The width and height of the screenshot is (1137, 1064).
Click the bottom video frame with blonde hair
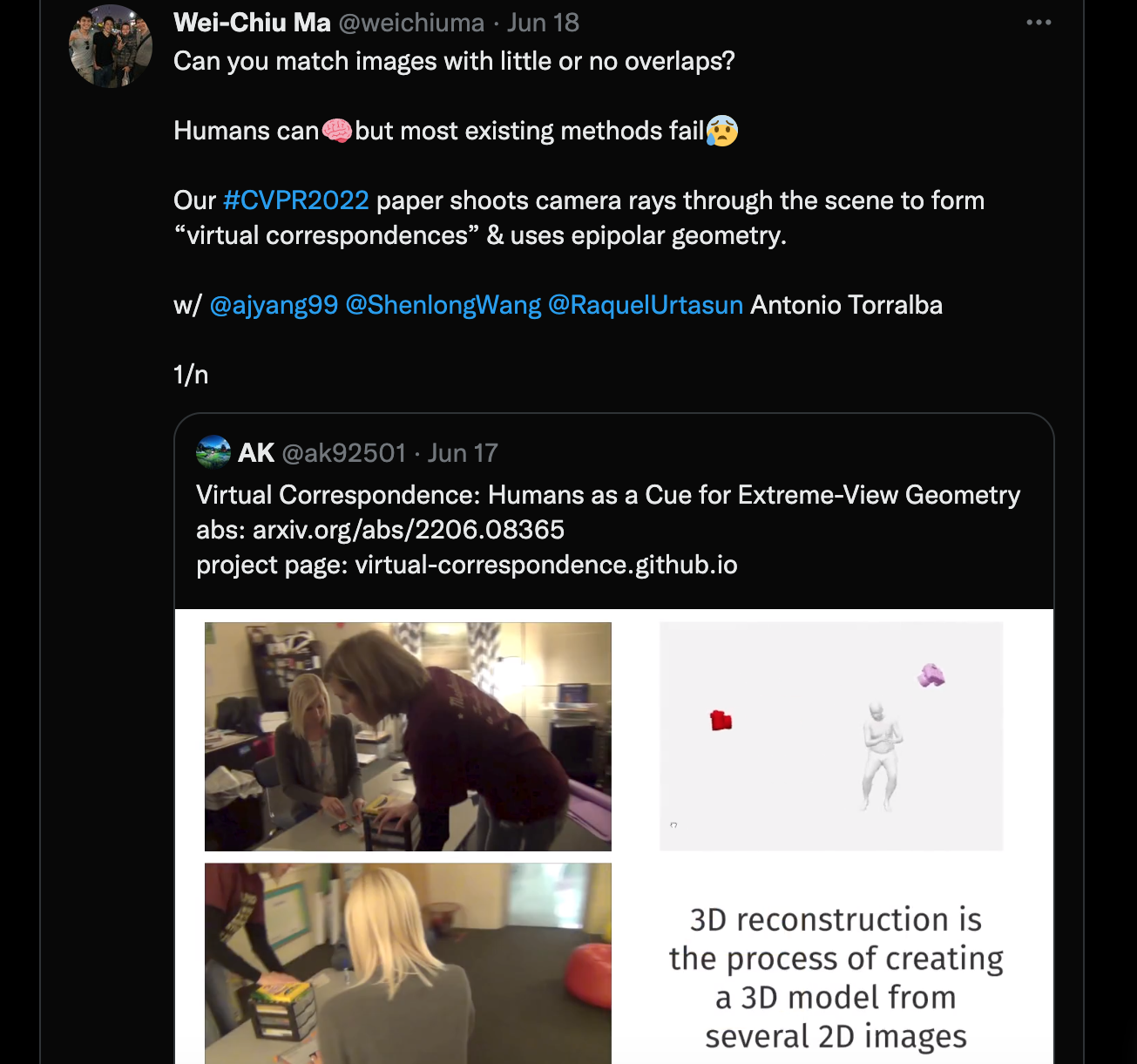coord(408,963)
